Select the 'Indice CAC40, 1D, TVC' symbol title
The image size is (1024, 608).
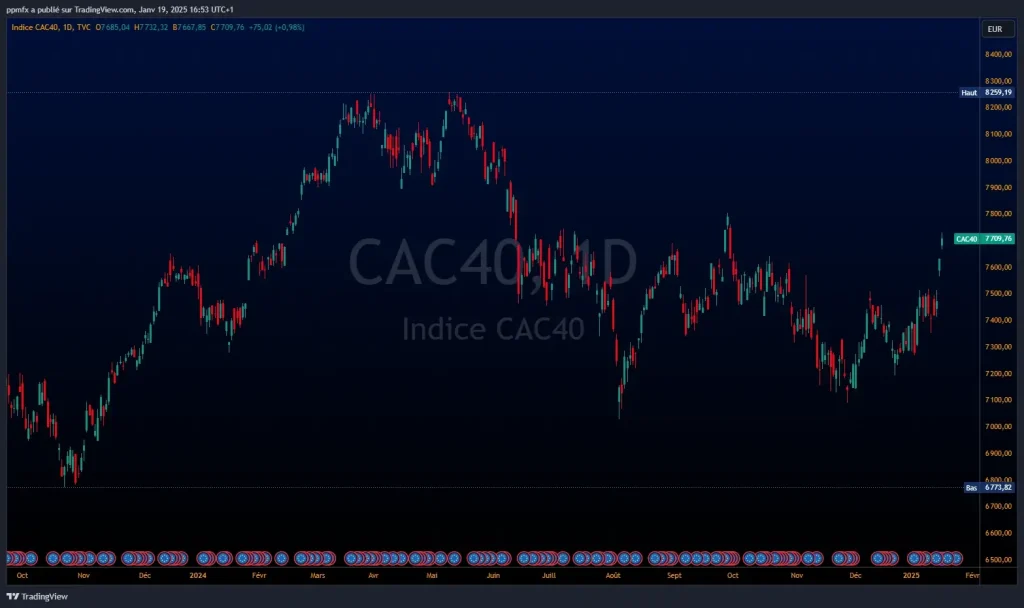[x=51, y=27]
